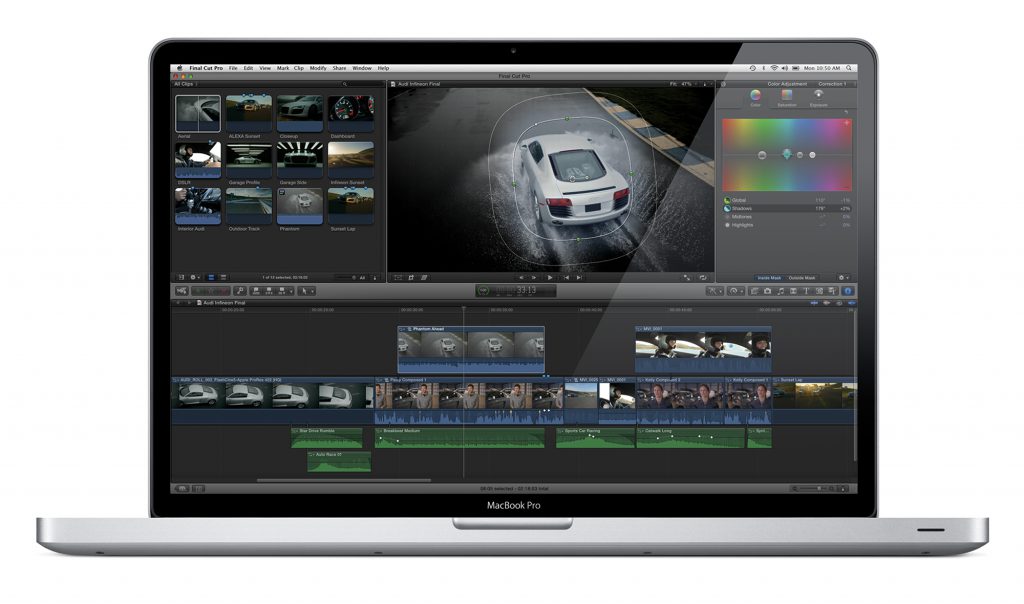Select the Shadows color row
The width and height of the screenshot is (1024, 604).
coord(788,208)
